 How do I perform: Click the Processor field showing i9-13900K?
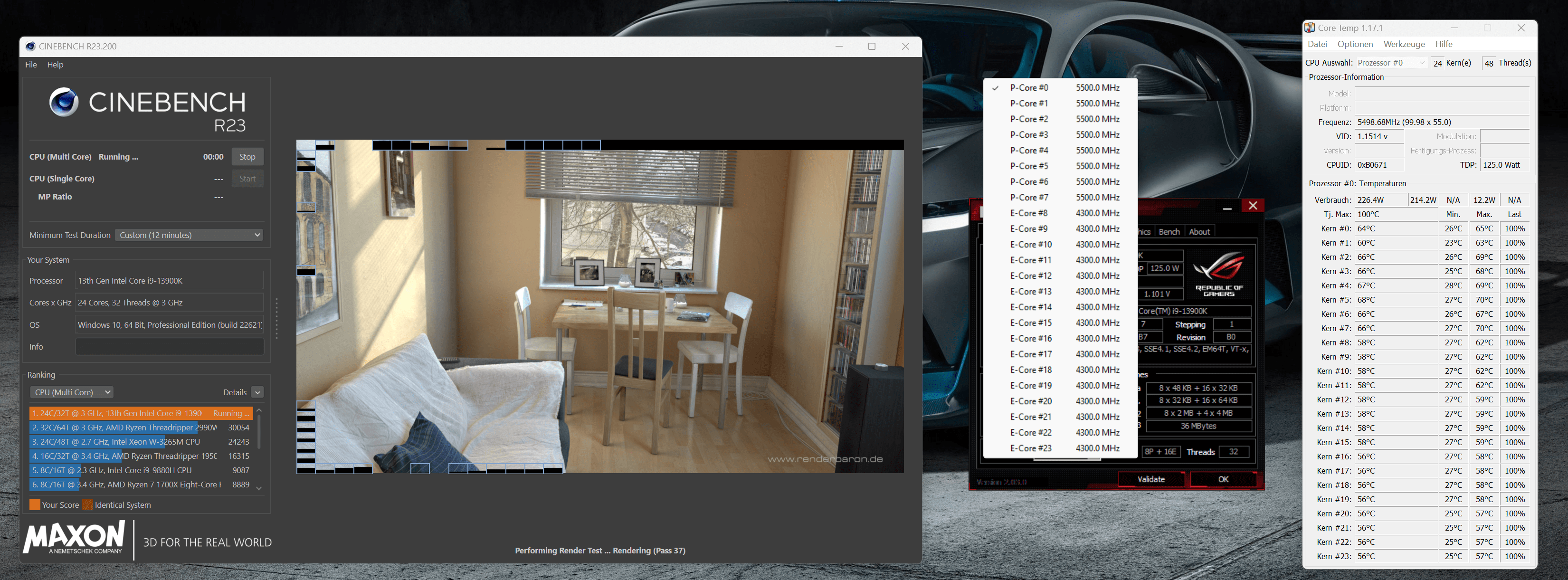[169, 281]
